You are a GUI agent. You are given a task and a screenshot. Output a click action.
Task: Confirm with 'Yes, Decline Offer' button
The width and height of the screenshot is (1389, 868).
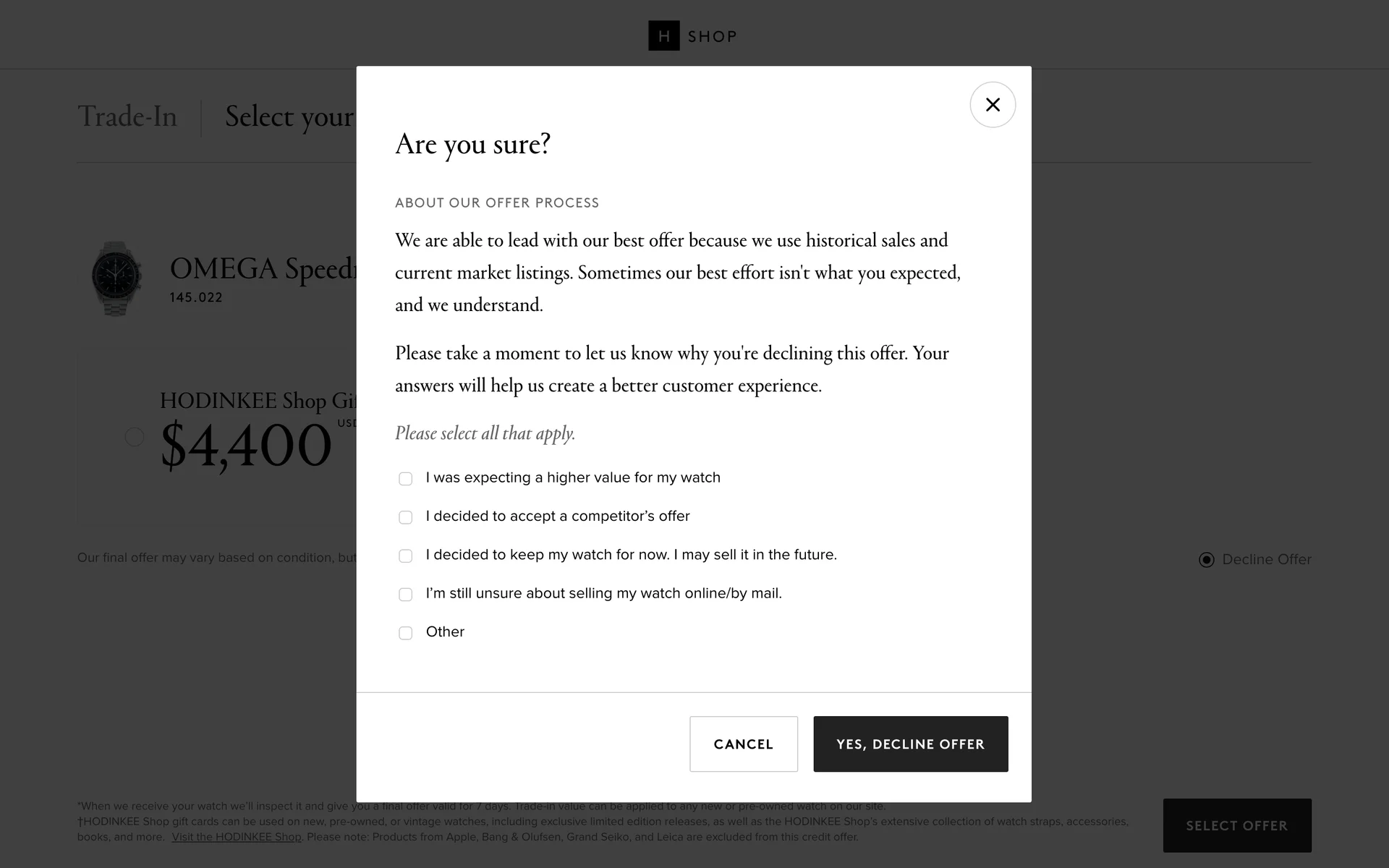[910, 744]
